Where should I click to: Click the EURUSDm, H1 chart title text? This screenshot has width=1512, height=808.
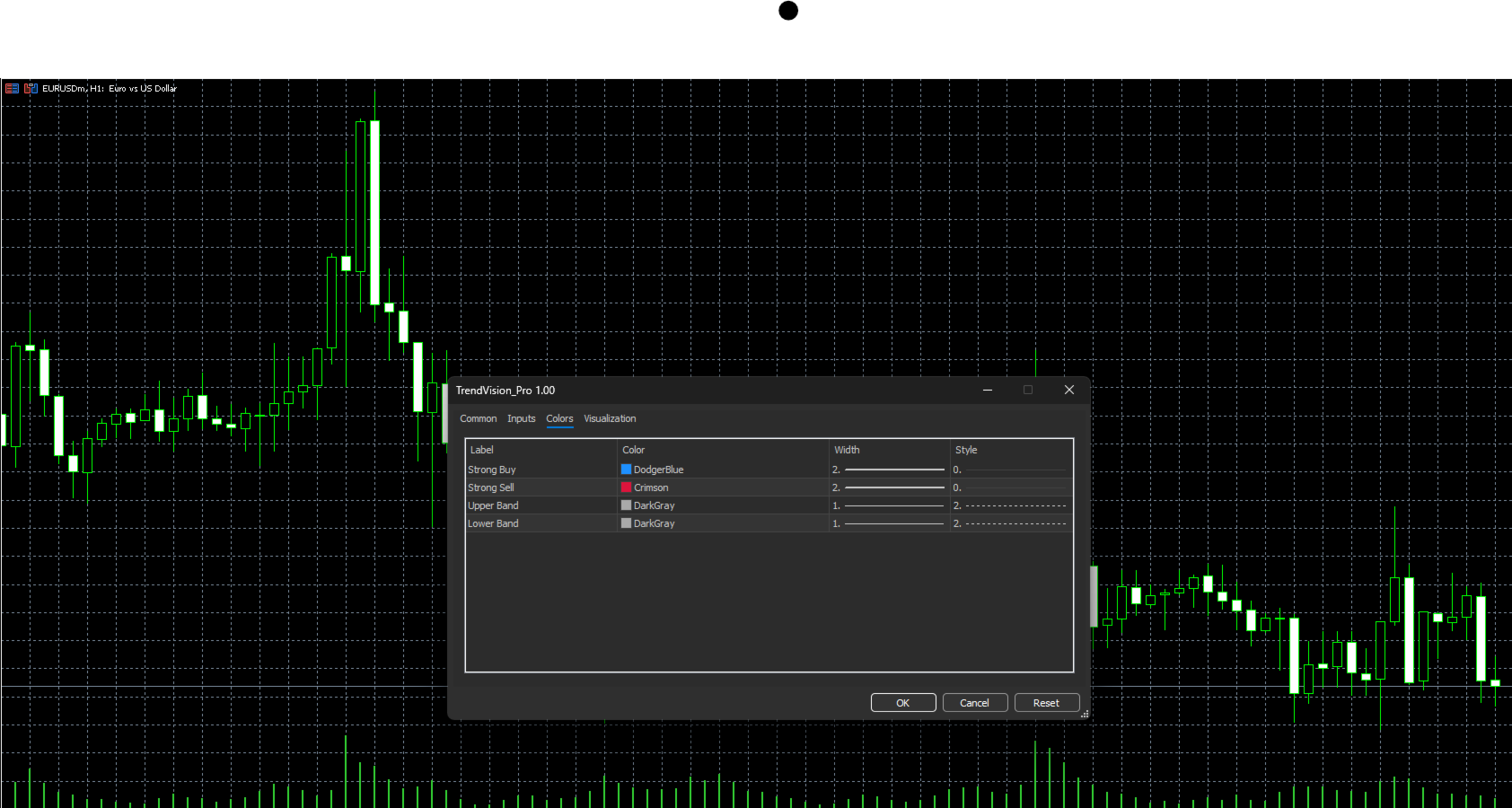pyautogui.click(x=110, y=88)
